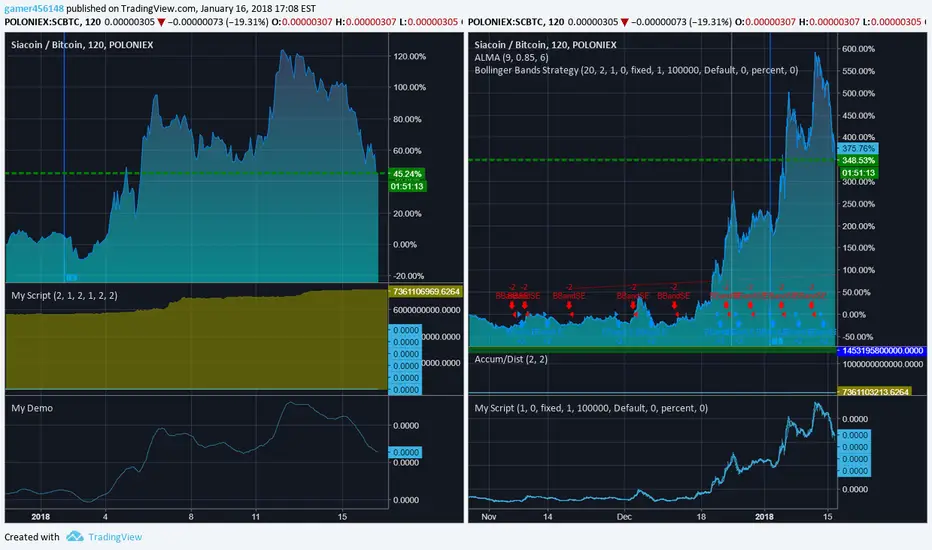
Task: Click the 80.00% axis label
Action: 407,120
